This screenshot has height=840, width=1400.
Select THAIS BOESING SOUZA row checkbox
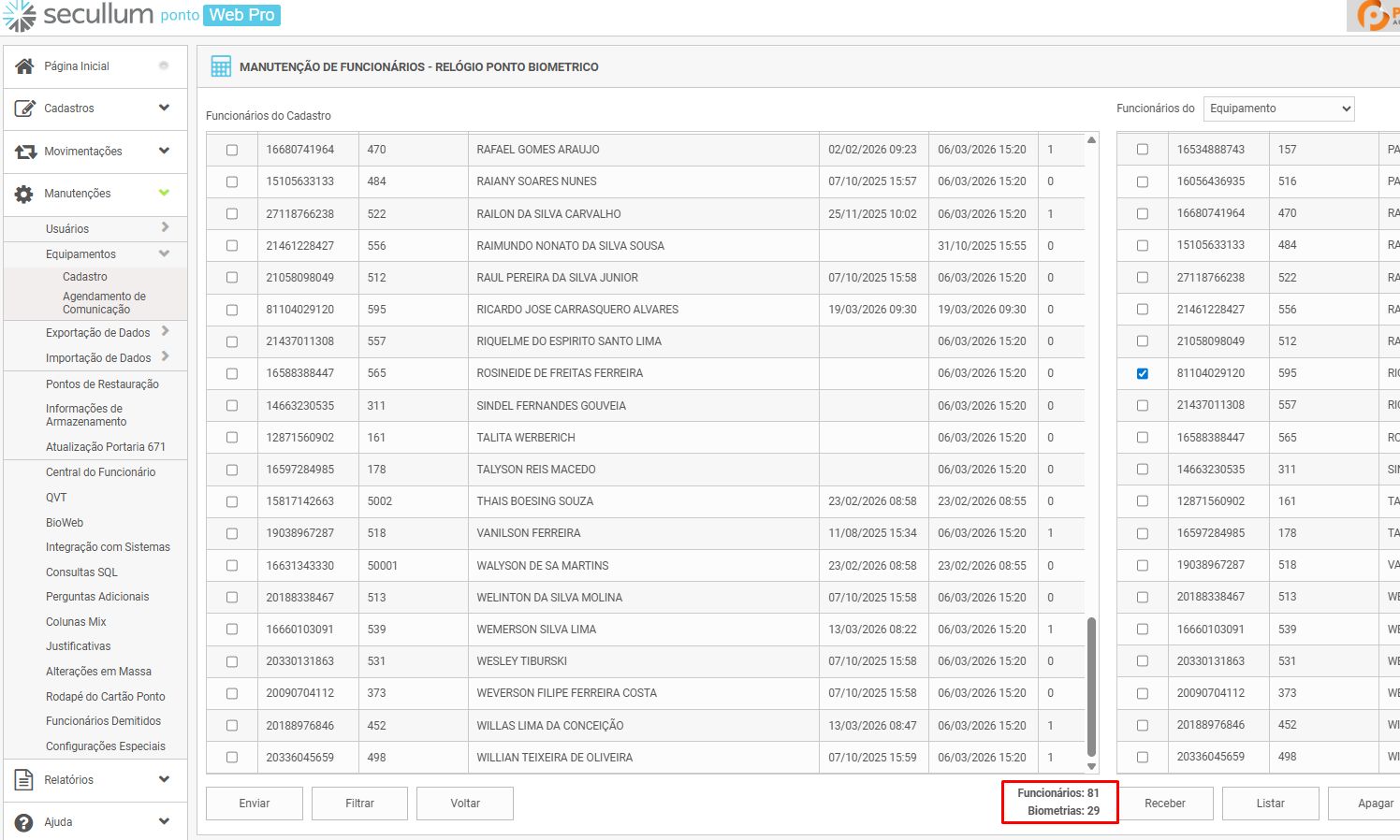point(232,501)
